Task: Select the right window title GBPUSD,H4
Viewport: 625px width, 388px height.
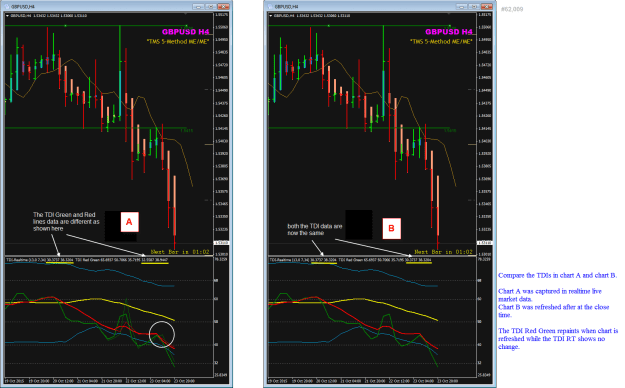Action: [286, 7]
